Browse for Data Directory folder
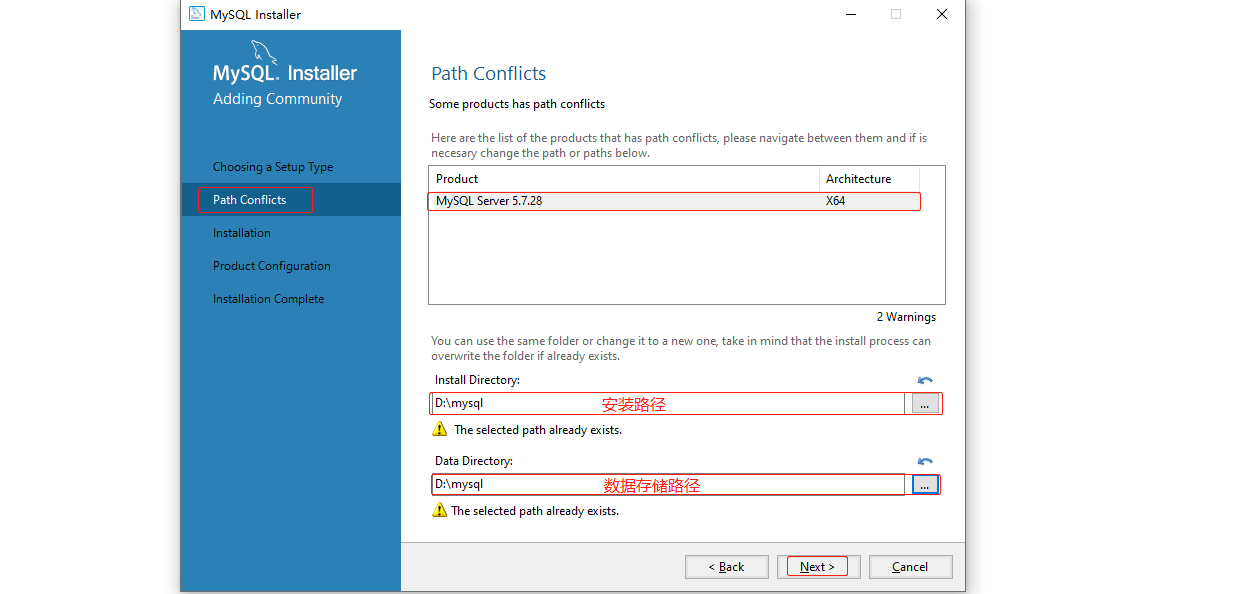 coord(924,485)
